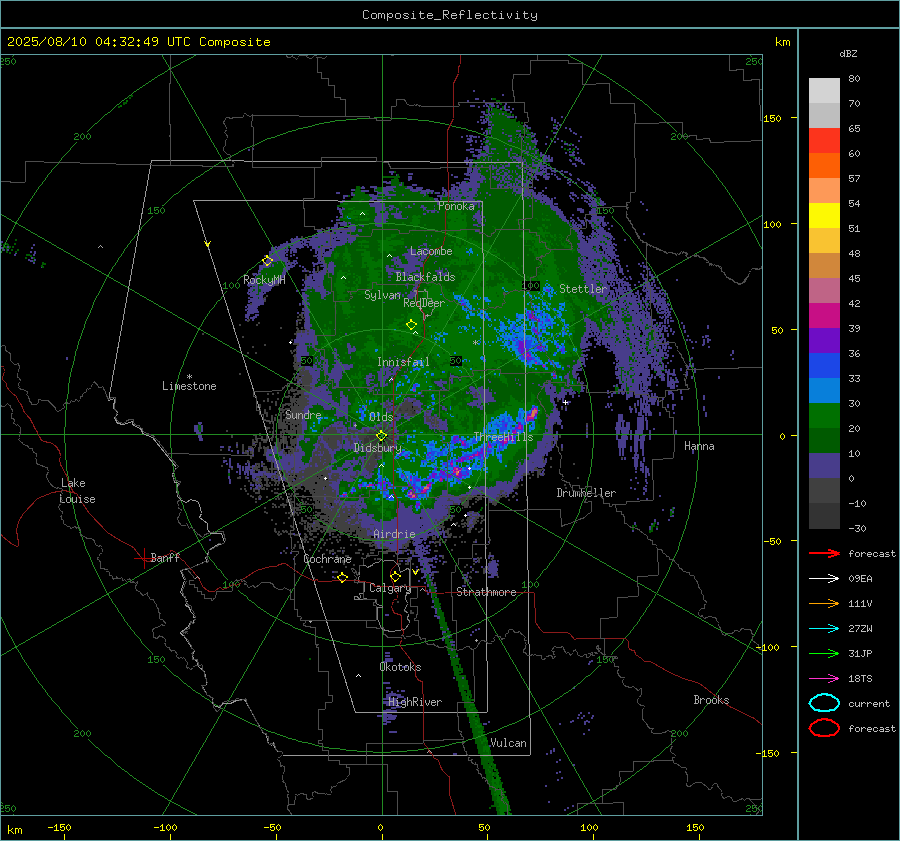Click the HighRiver label
900x841 pixels.
[415, 702]
